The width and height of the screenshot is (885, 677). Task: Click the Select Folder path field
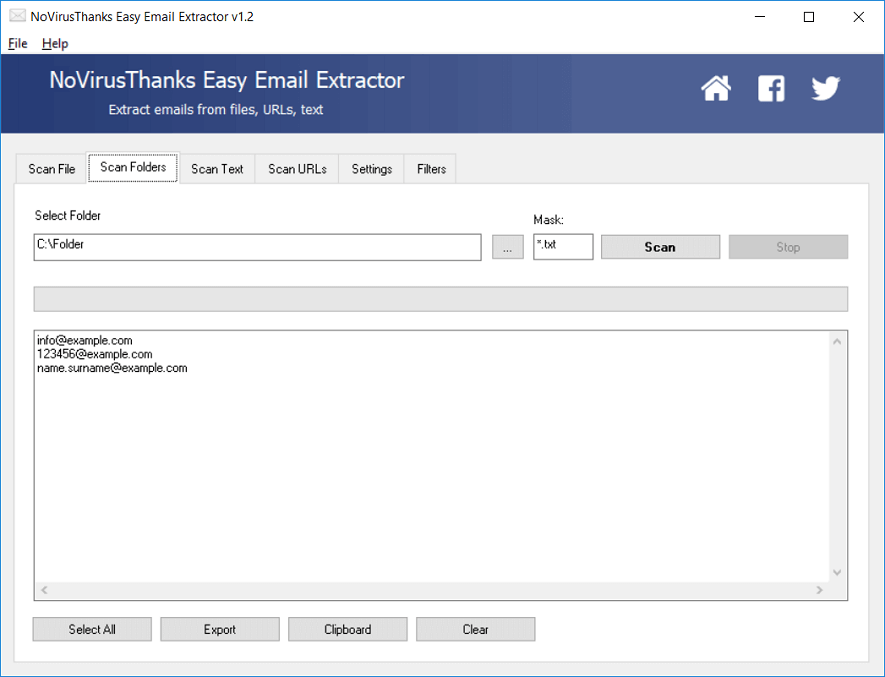coord(257,247)
